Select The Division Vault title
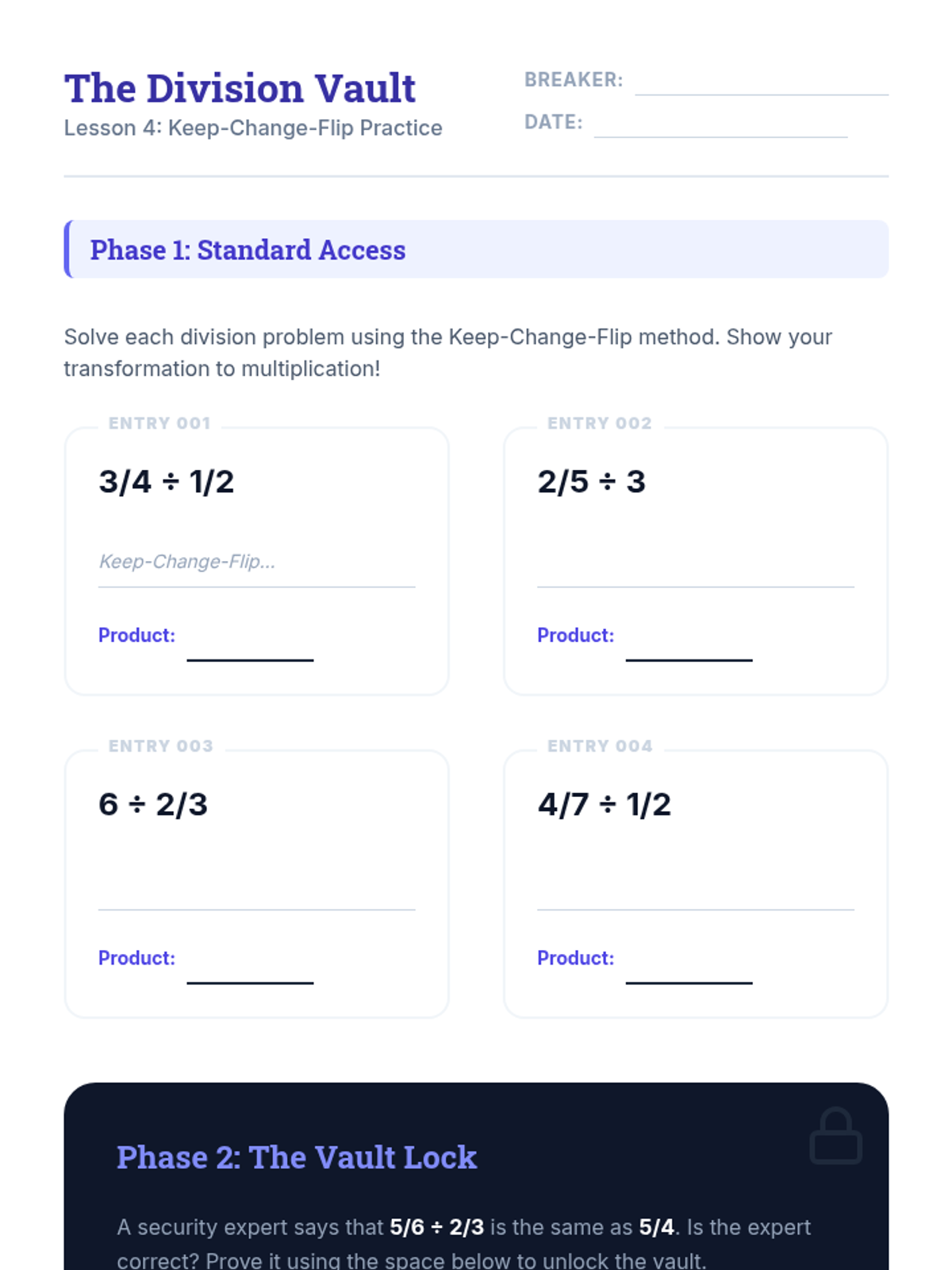This screenshot has width=952, height=1270. [240, 88]
